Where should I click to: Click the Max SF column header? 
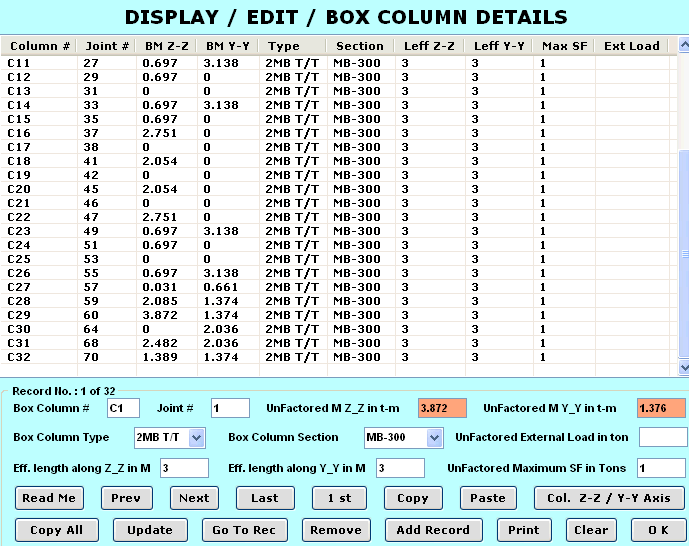click(x=564, y=46)
